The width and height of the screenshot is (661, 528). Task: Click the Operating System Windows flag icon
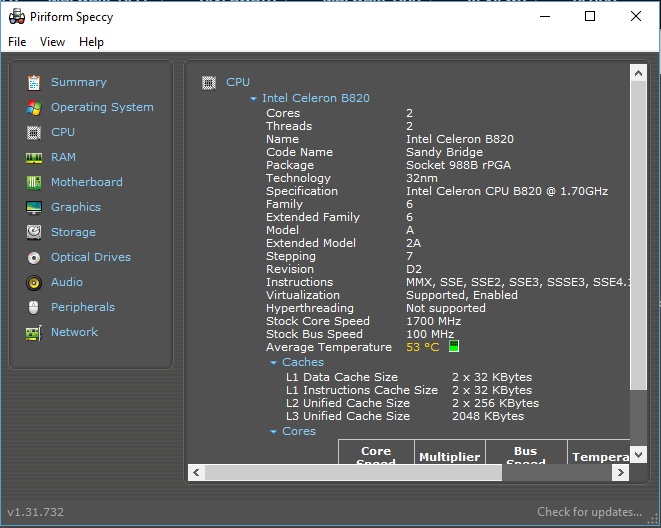click(34, 108)
